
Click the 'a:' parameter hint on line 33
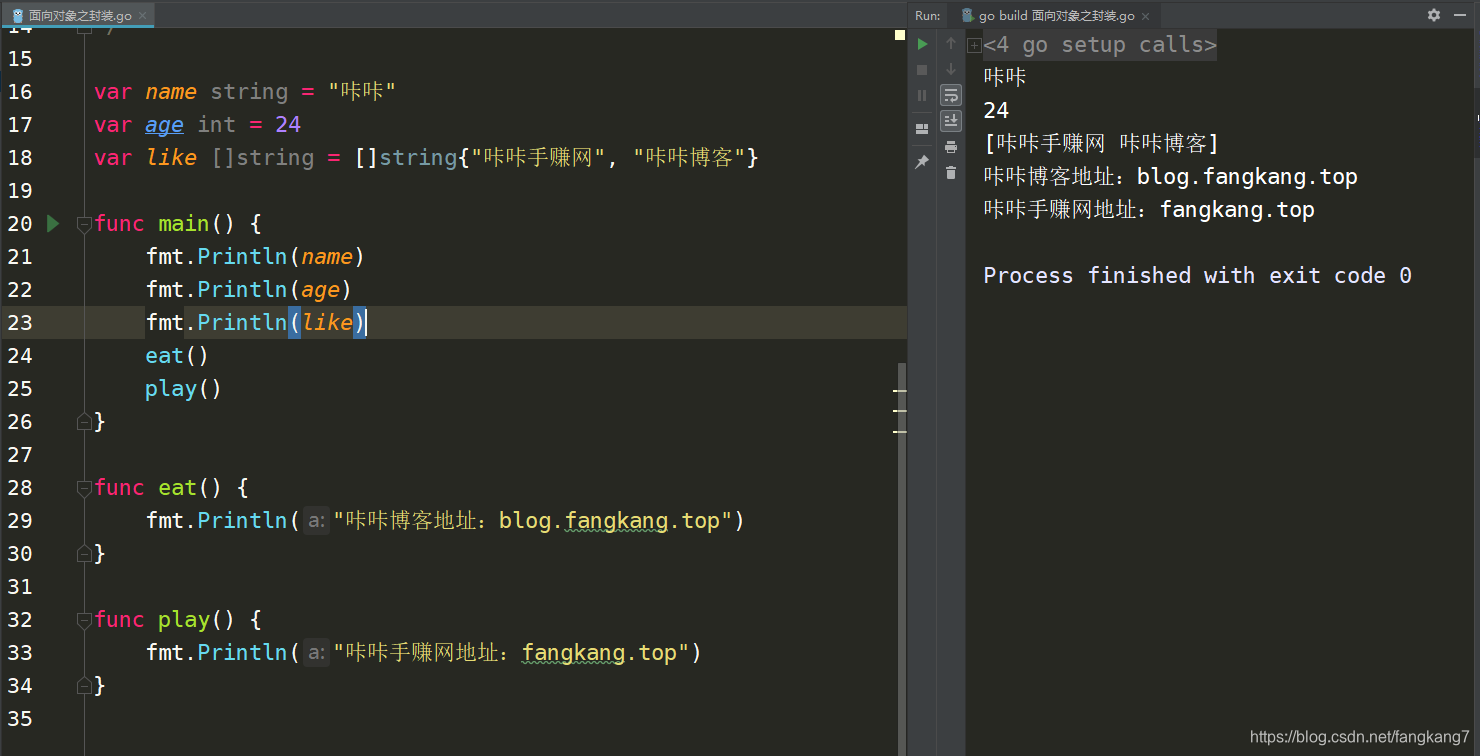316,653
